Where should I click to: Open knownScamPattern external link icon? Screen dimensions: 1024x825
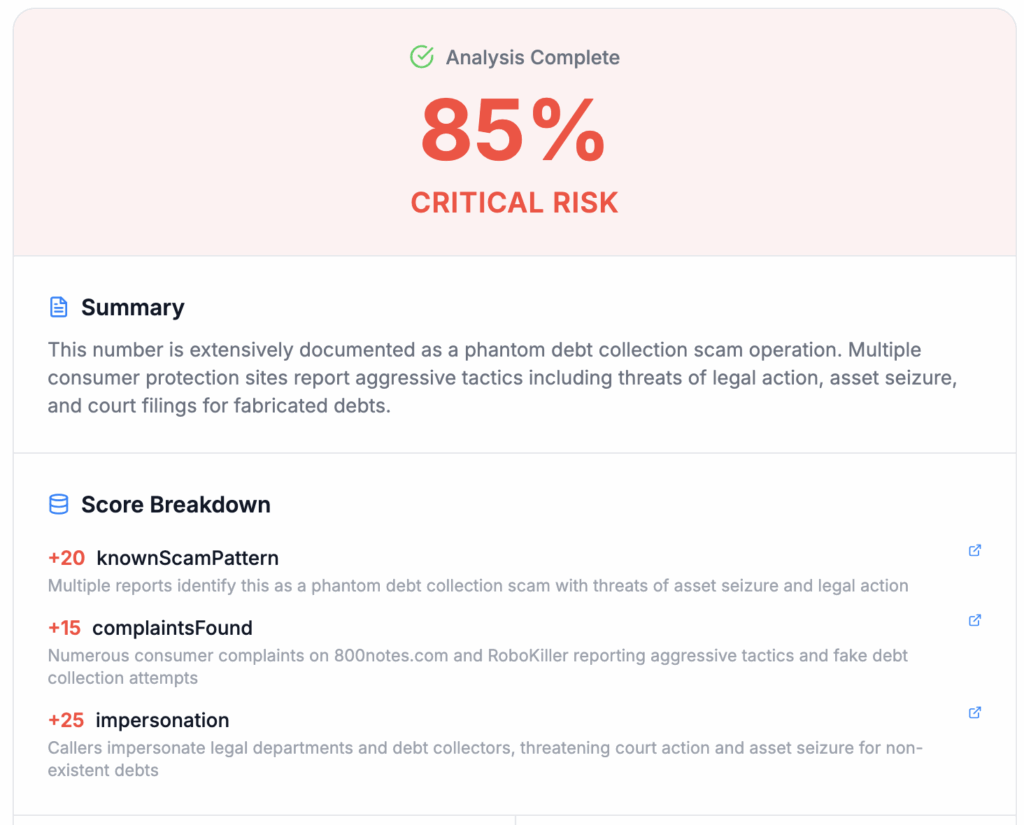pyautogui.click(x=975, y=550)
